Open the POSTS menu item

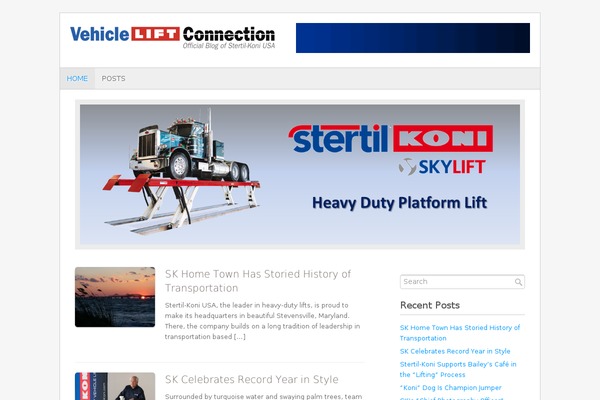(113, 78)
